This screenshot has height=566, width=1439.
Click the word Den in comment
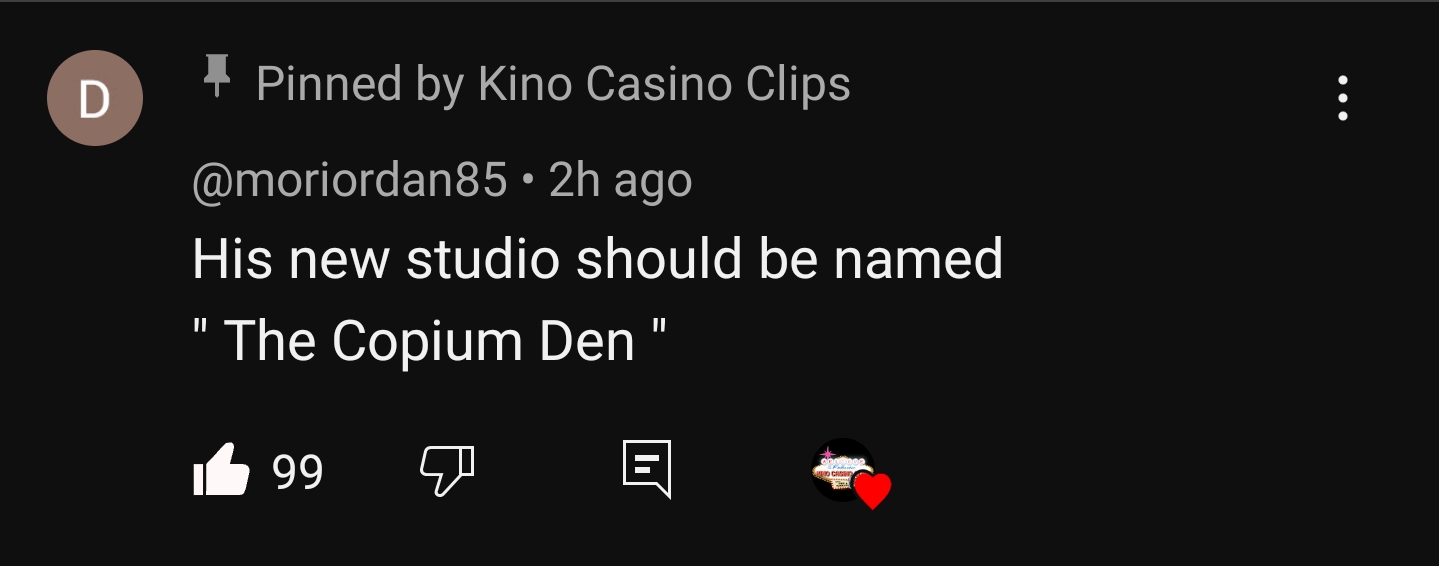click(x=587, y=342)
